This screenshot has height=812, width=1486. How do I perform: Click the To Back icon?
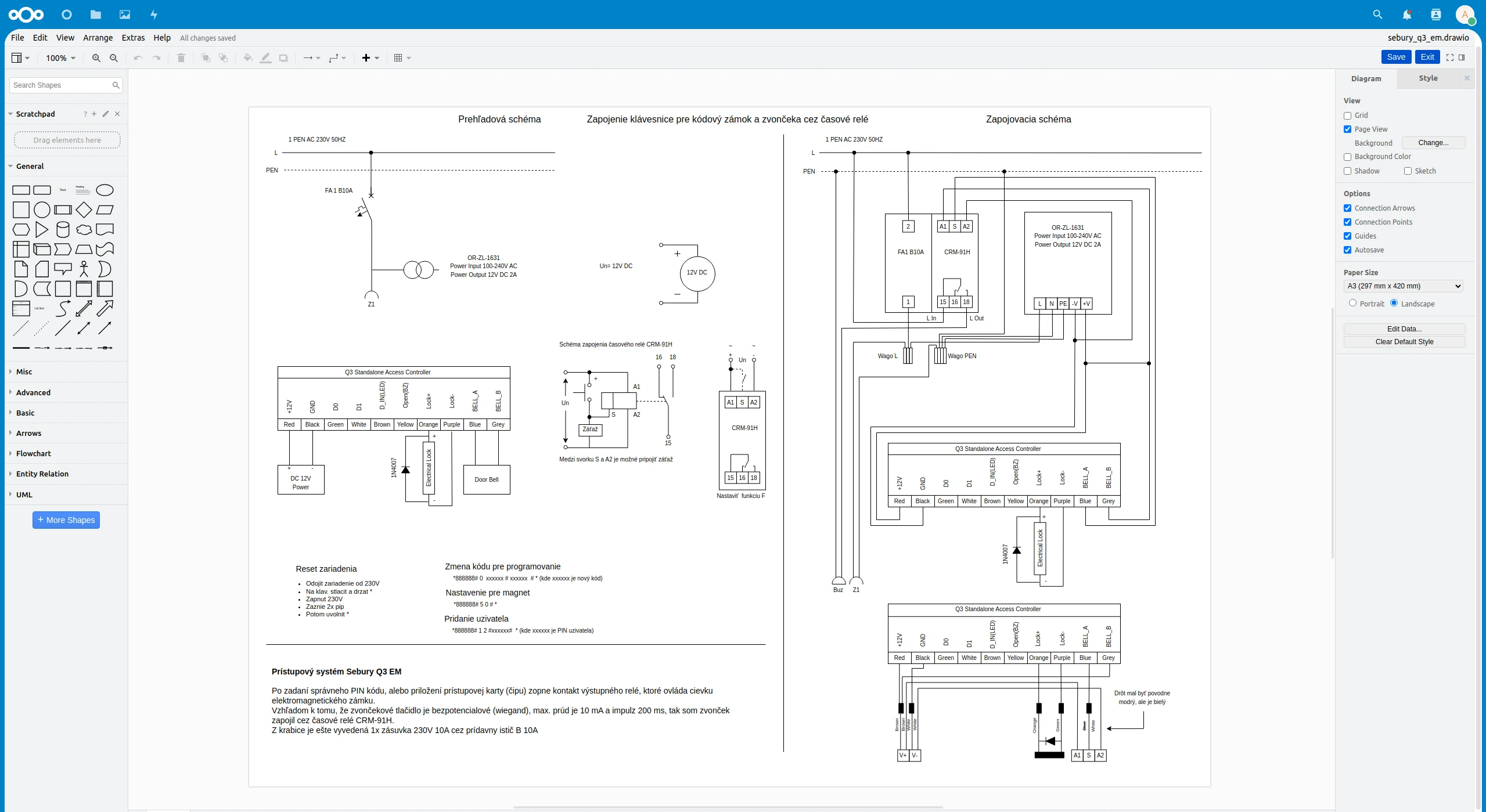point(223,58)
